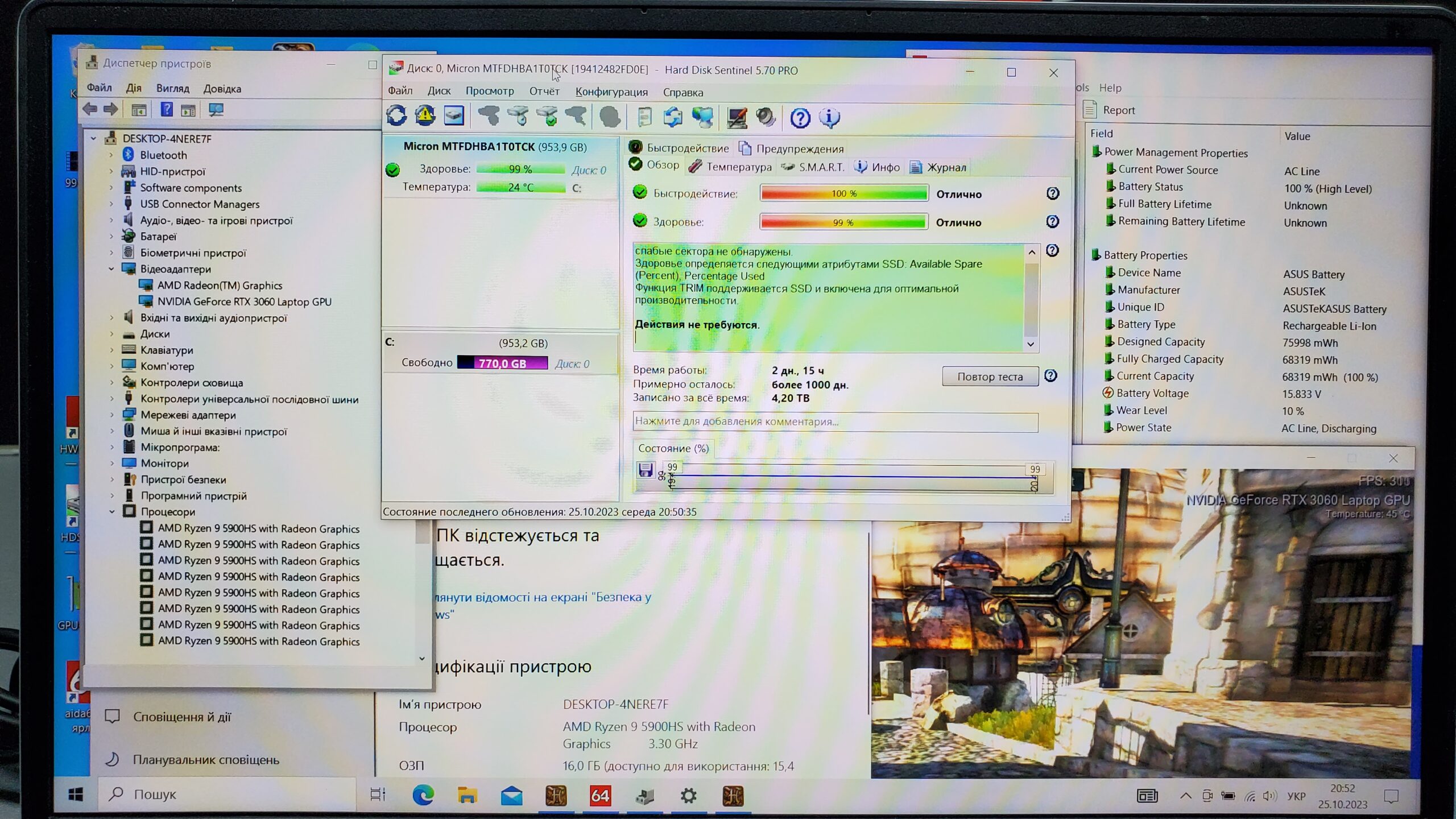Expand the Bluetooth device category

(x=111, y=155)
